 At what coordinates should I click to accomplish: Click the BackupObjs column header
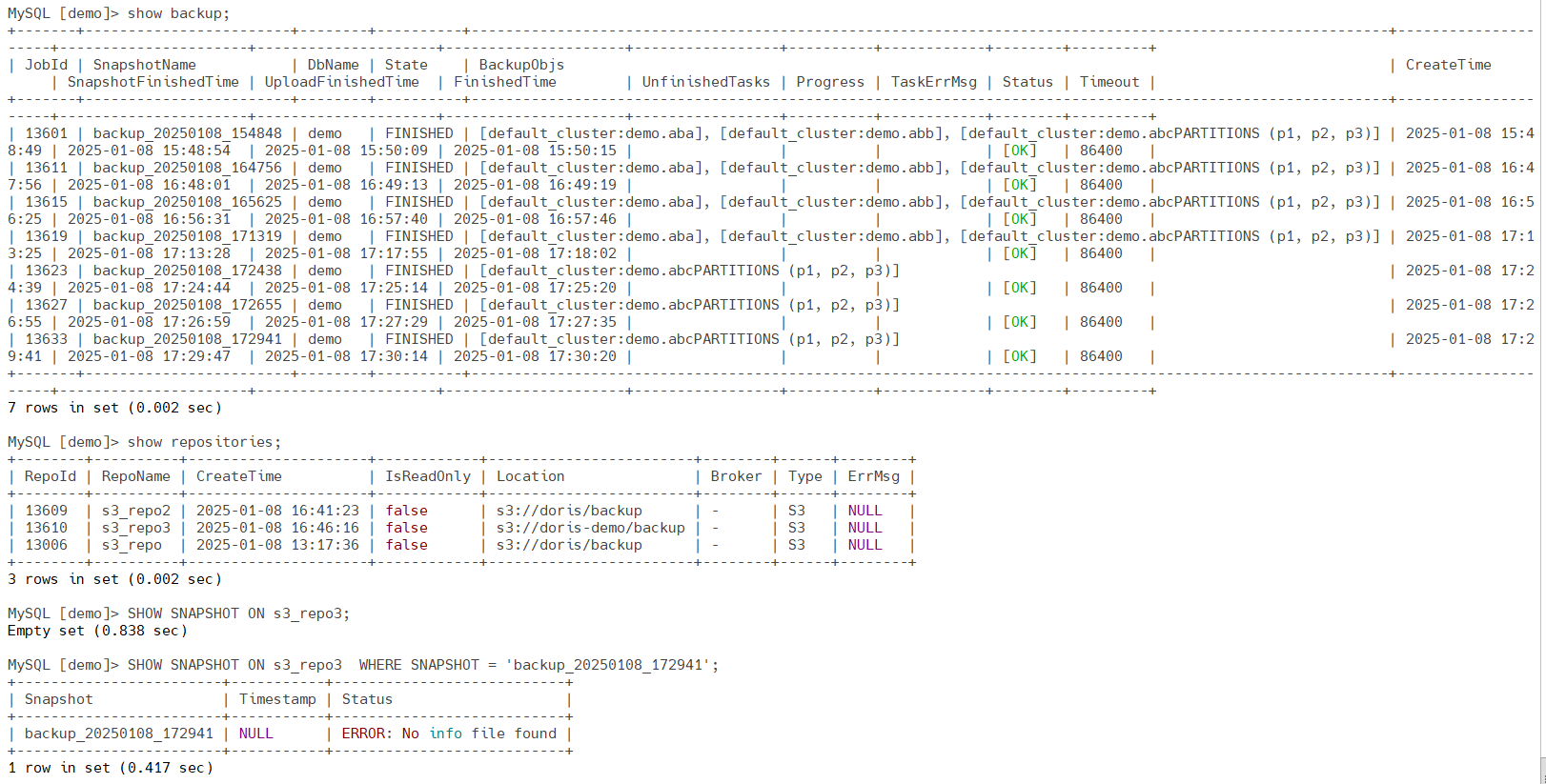point(521,65)
